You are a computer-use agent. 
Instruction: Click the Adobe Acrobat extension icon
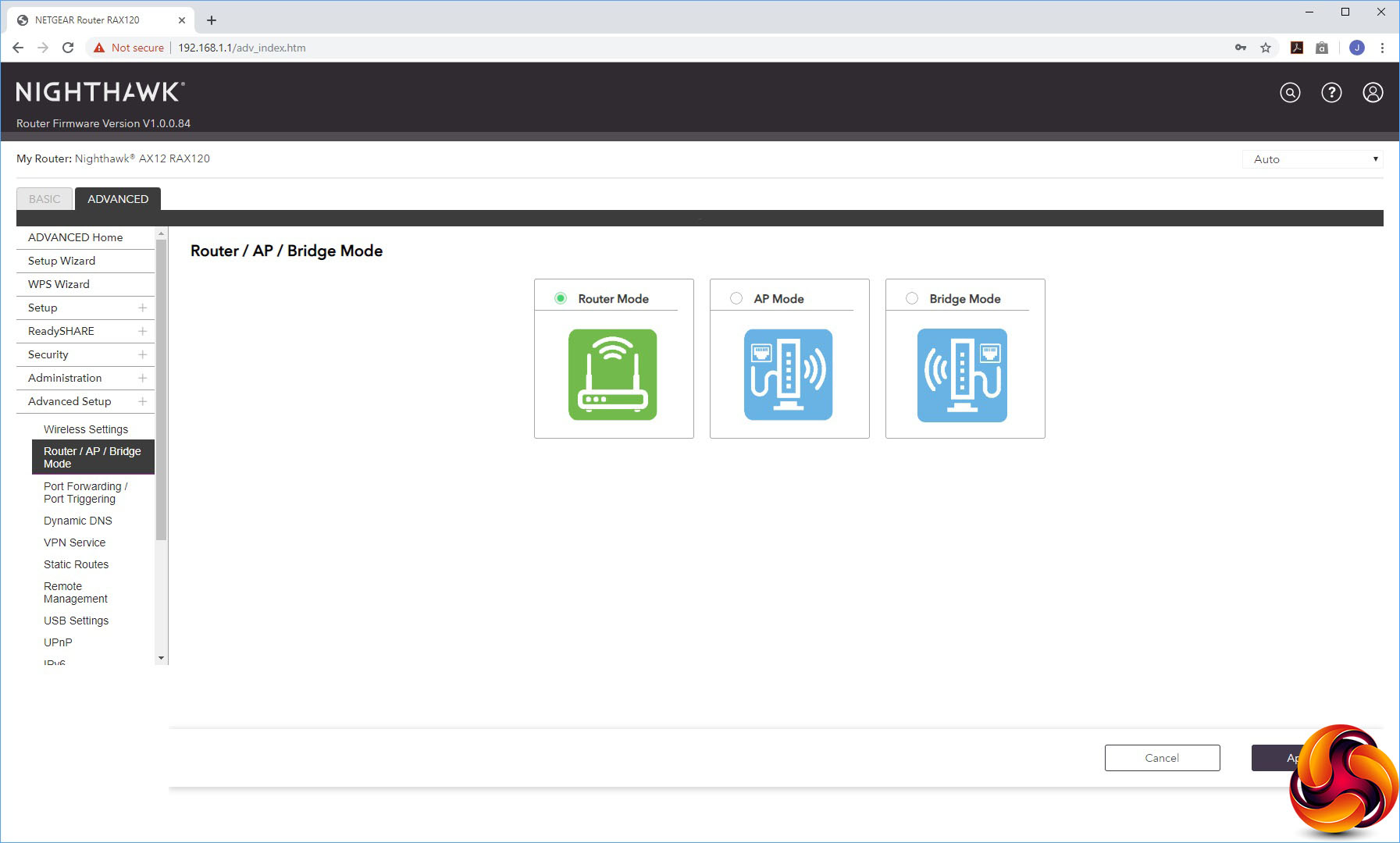[x=1297, y=48]
